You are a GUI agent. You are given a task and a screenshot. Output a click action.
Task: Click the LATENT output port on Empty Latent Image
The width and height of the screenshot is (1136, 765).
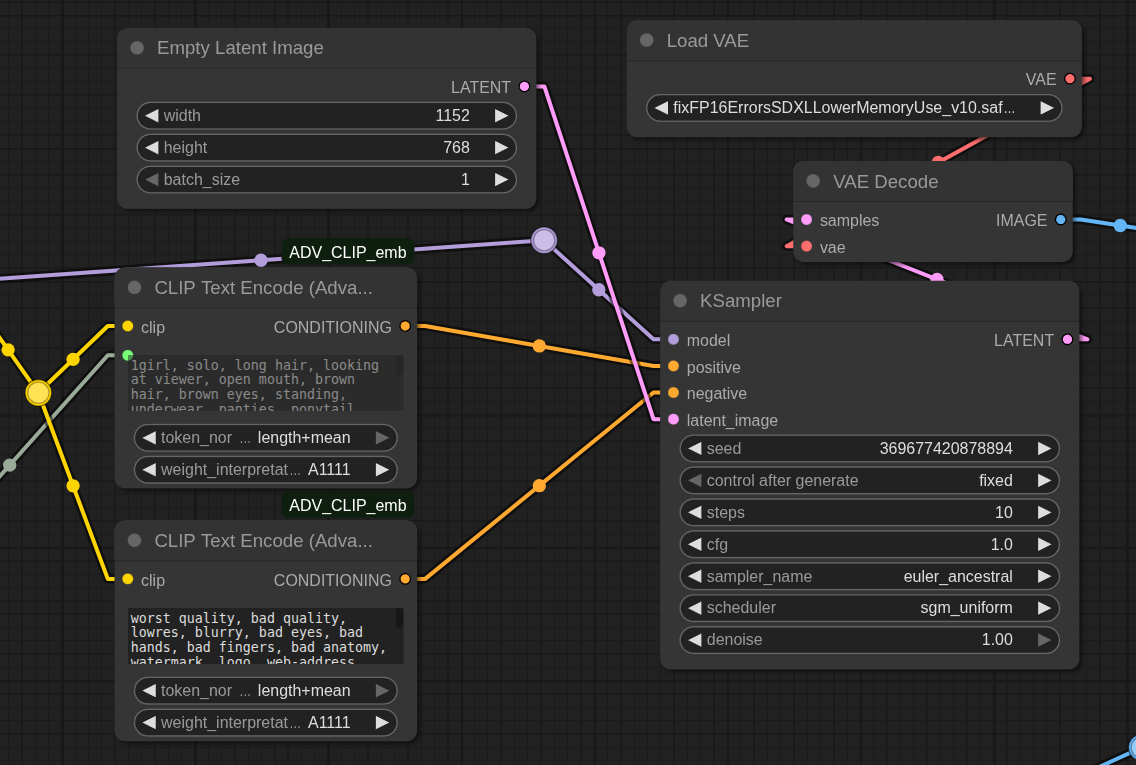click(x=524, y=87)
